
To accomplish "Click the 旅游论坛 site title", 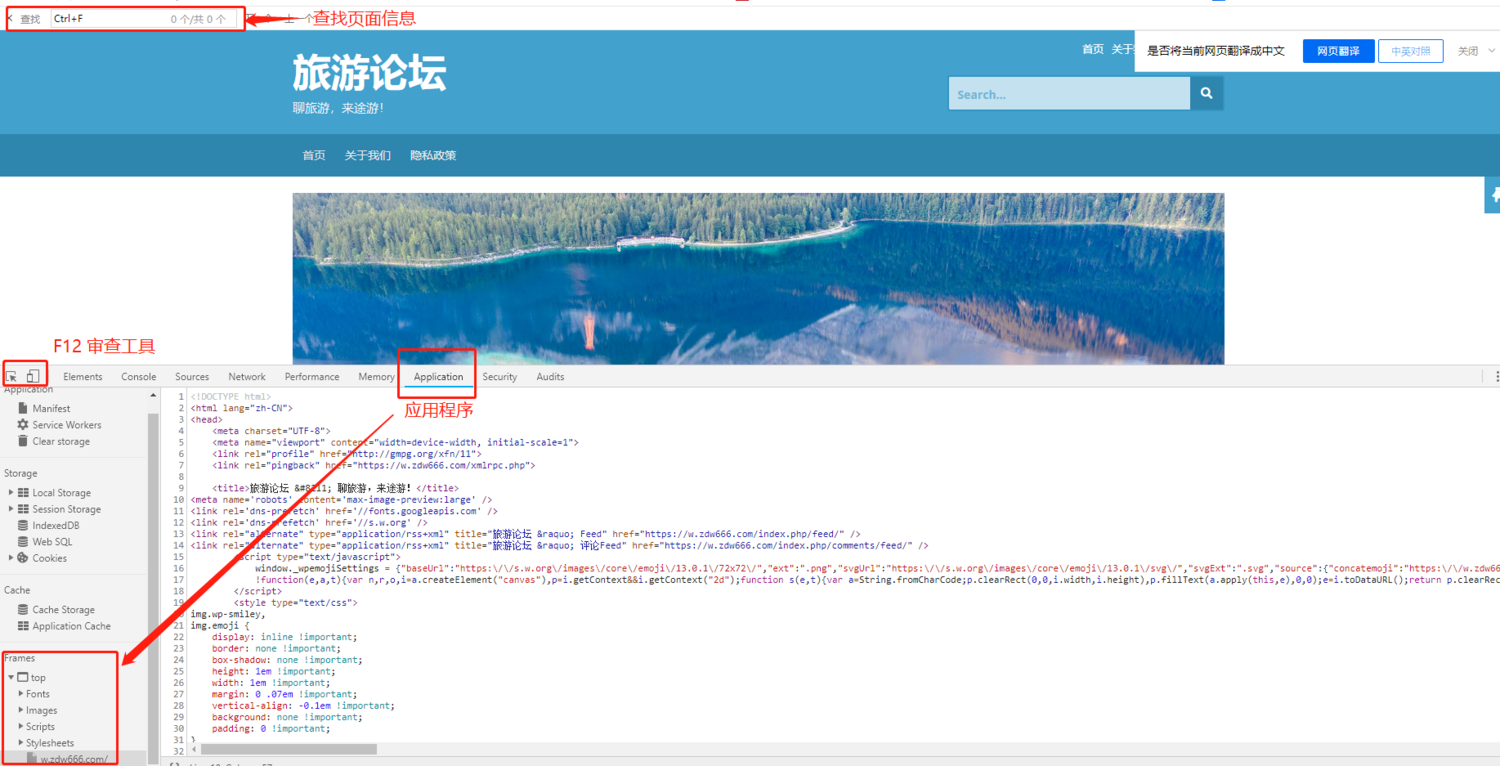I will (369, 73).
